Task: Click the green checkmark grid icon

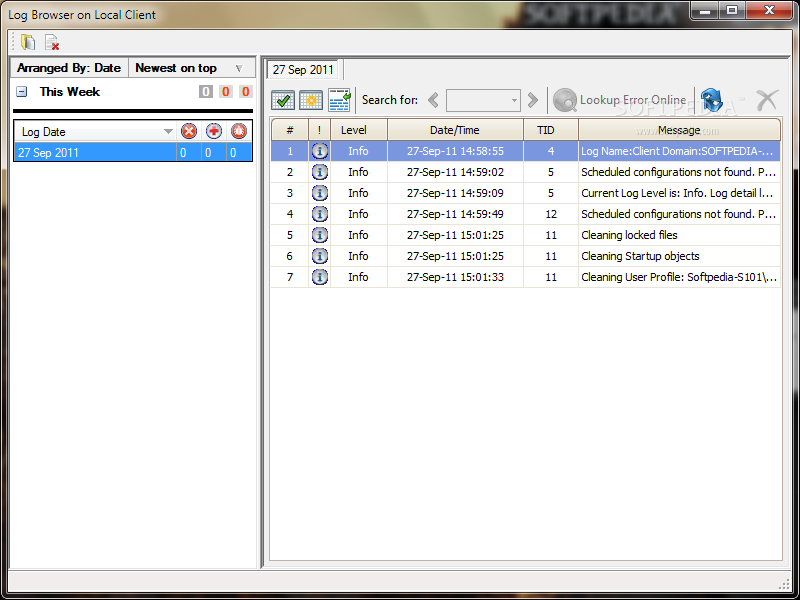Action: [x=283, y=100]
